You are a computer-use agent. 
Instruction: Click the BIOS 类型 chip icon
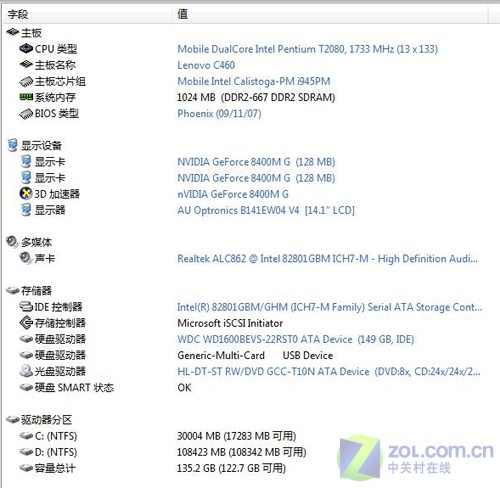(26, 114)
